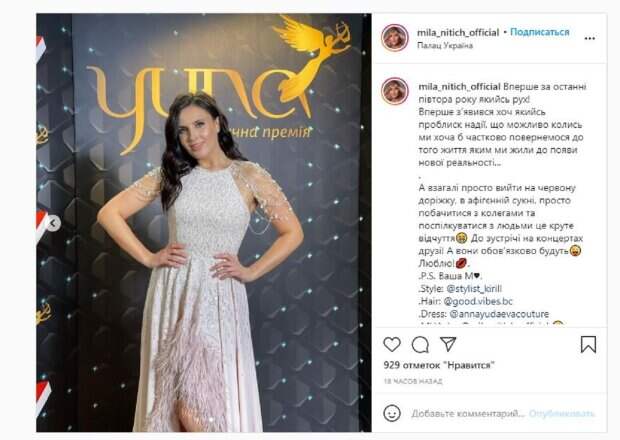Open three-dot more options menu
This screenshot has width=620, height=440.
[x=590, y=38]
